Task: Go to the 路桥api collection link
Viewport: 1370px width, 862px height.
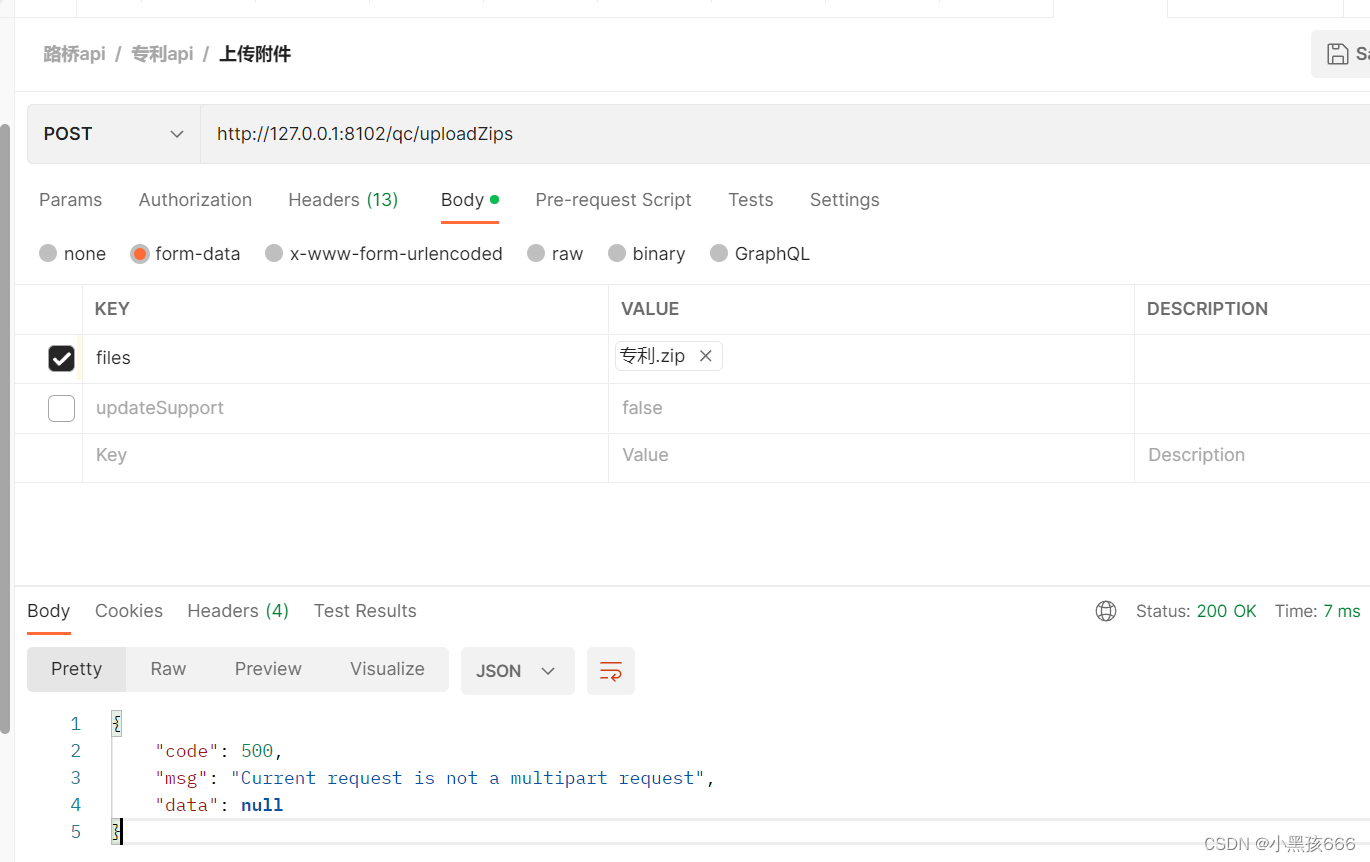Action: 74,53
